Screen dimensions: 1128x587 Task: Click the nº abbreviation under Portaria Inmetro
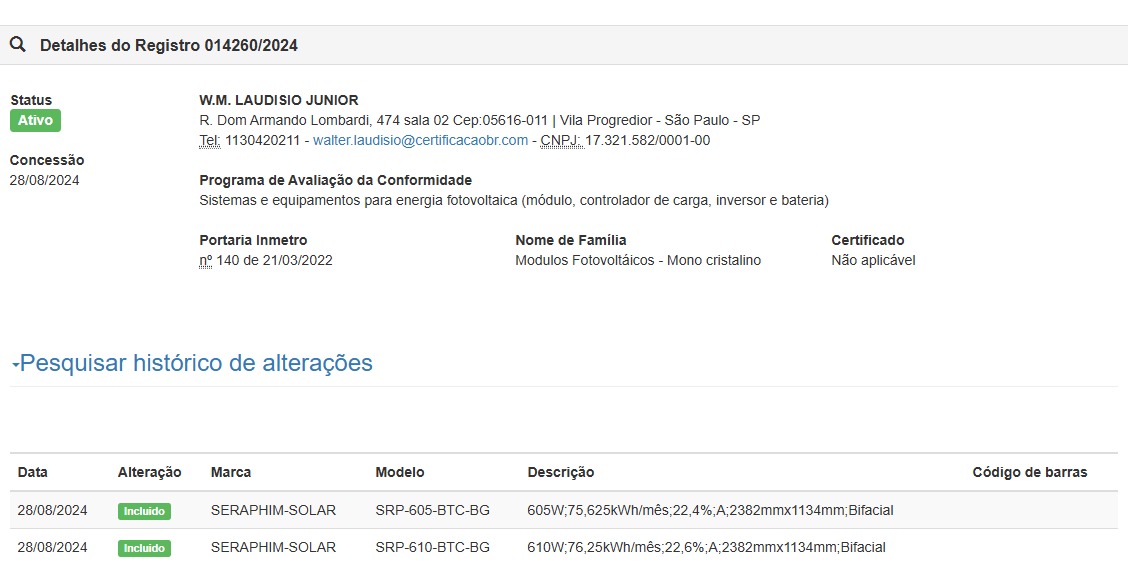tap(206, 261)
